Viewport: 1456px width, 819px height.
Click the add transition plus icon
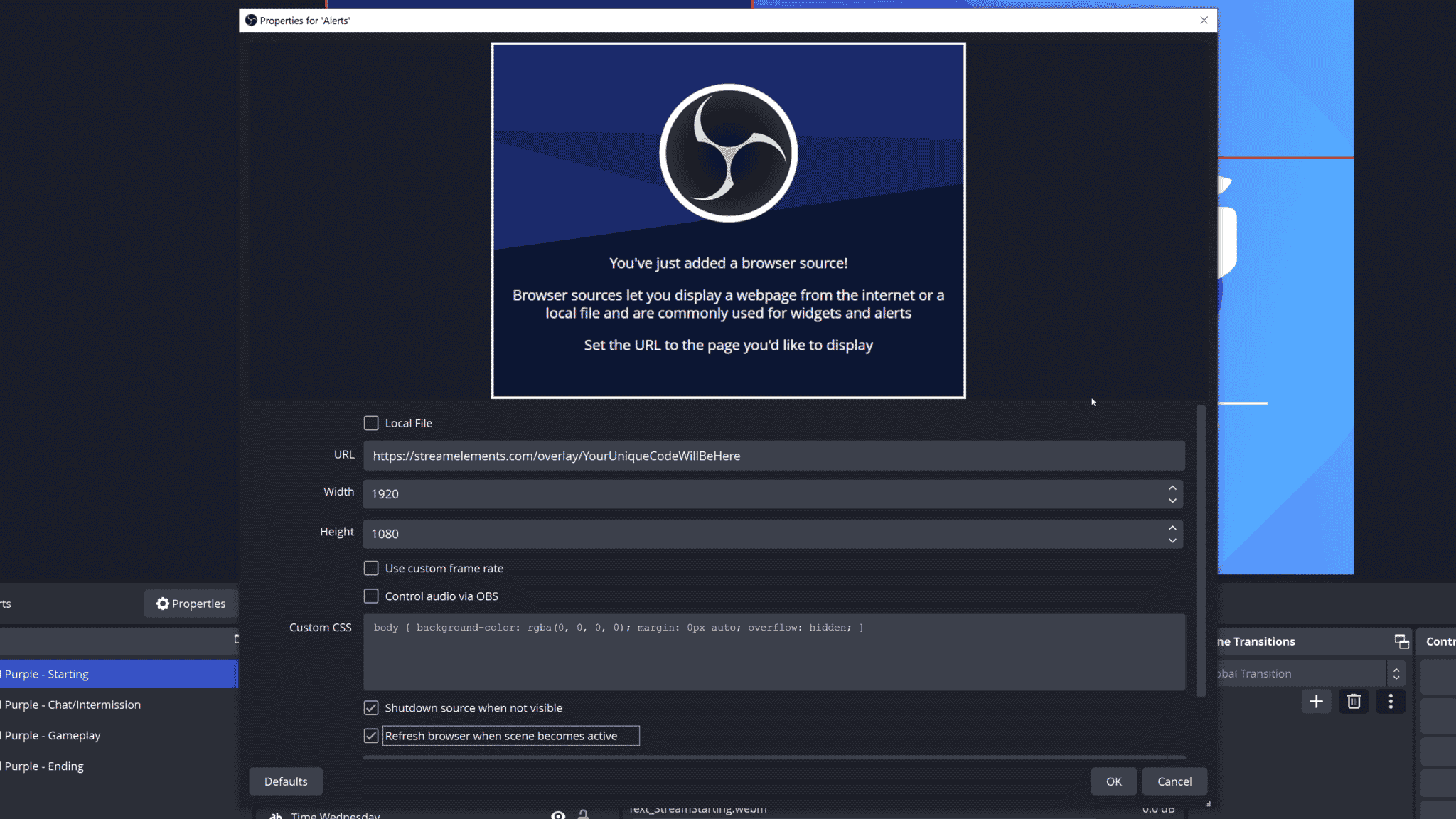(1316, 702)
